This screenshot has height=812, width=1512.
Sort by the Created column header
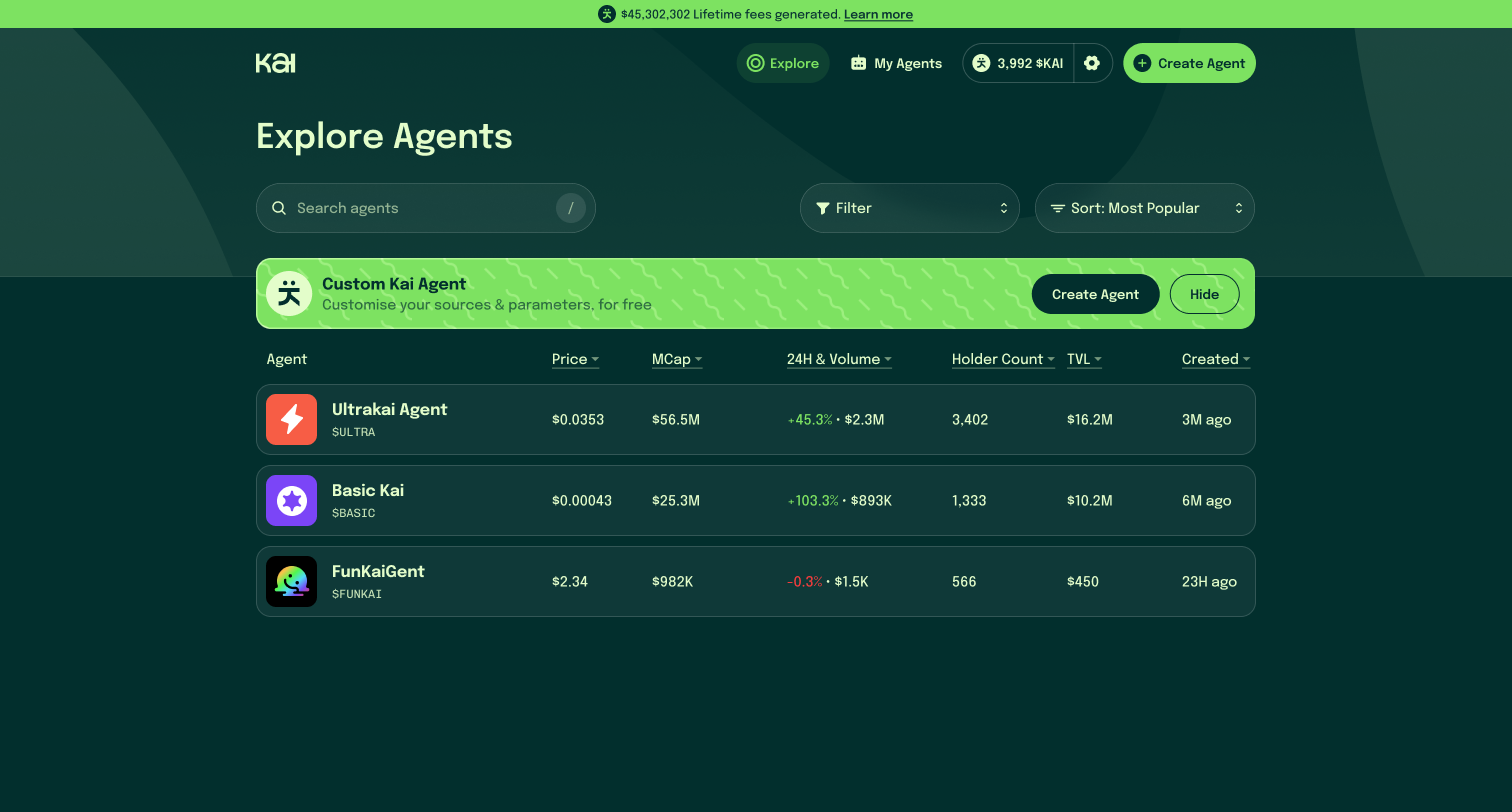click(1216, 359)
